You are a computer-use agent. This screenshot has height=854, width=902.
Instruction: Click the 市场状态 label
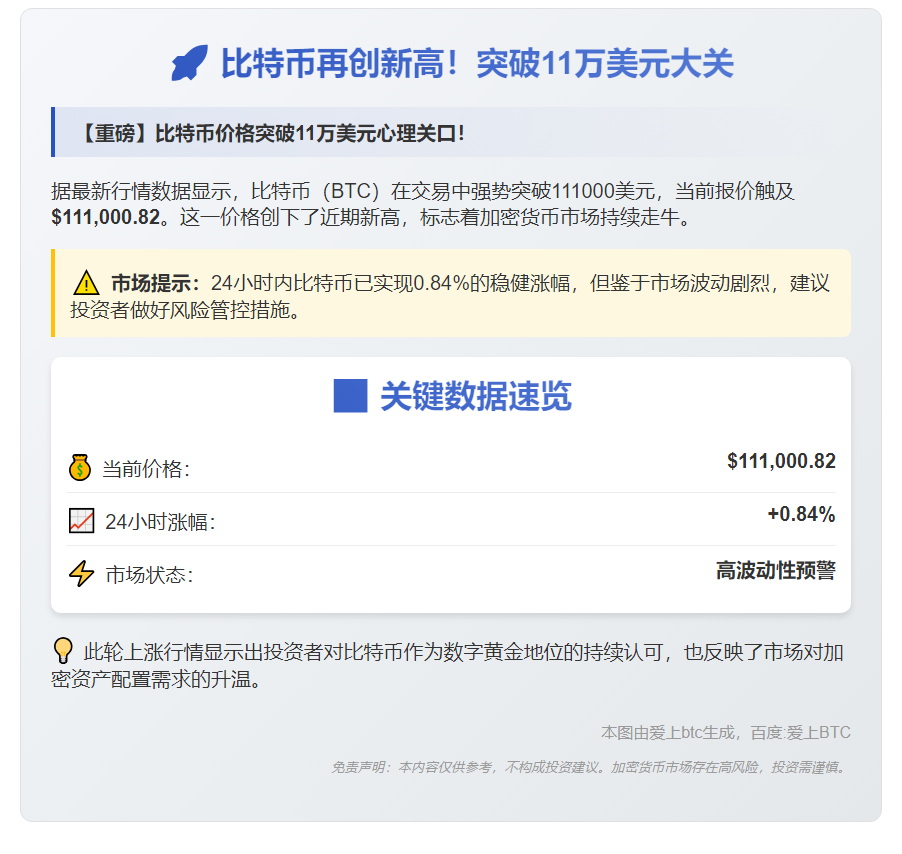point(150,575)
